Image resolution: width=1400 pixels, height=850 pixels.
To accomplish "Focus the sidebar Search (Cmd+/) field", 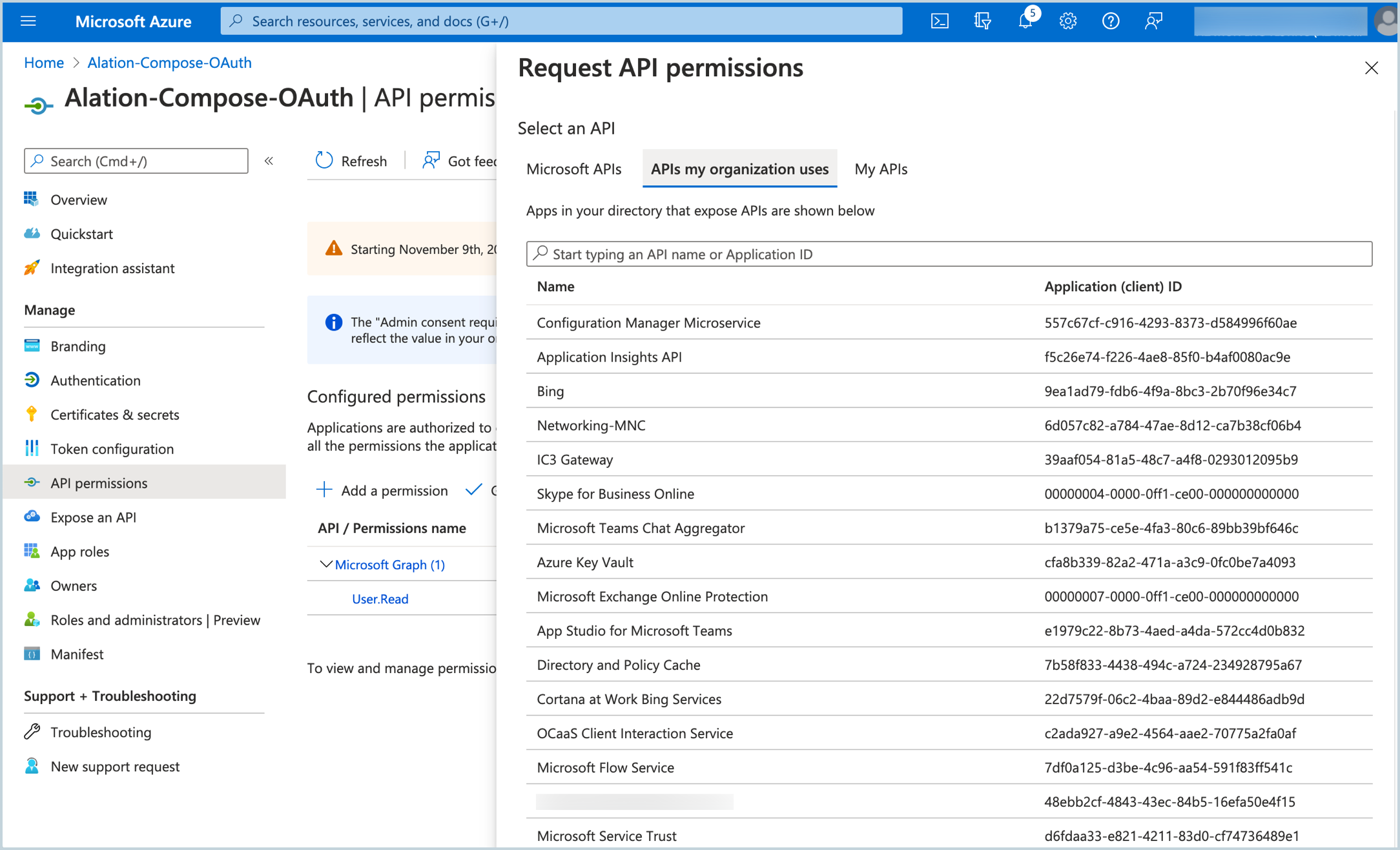I will [136, 161].
